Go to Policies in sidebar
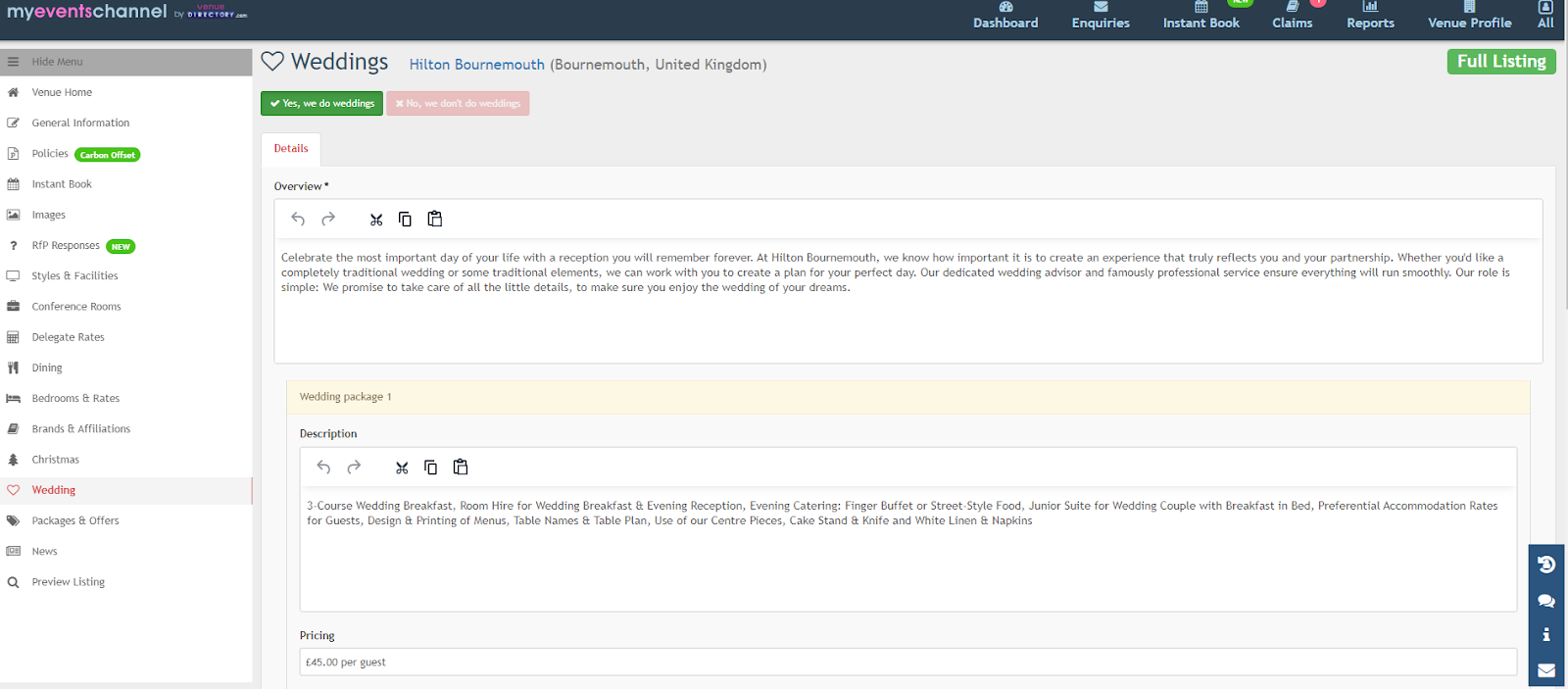The width and height of the screenshot is (1568, 689). coord(50,154)
